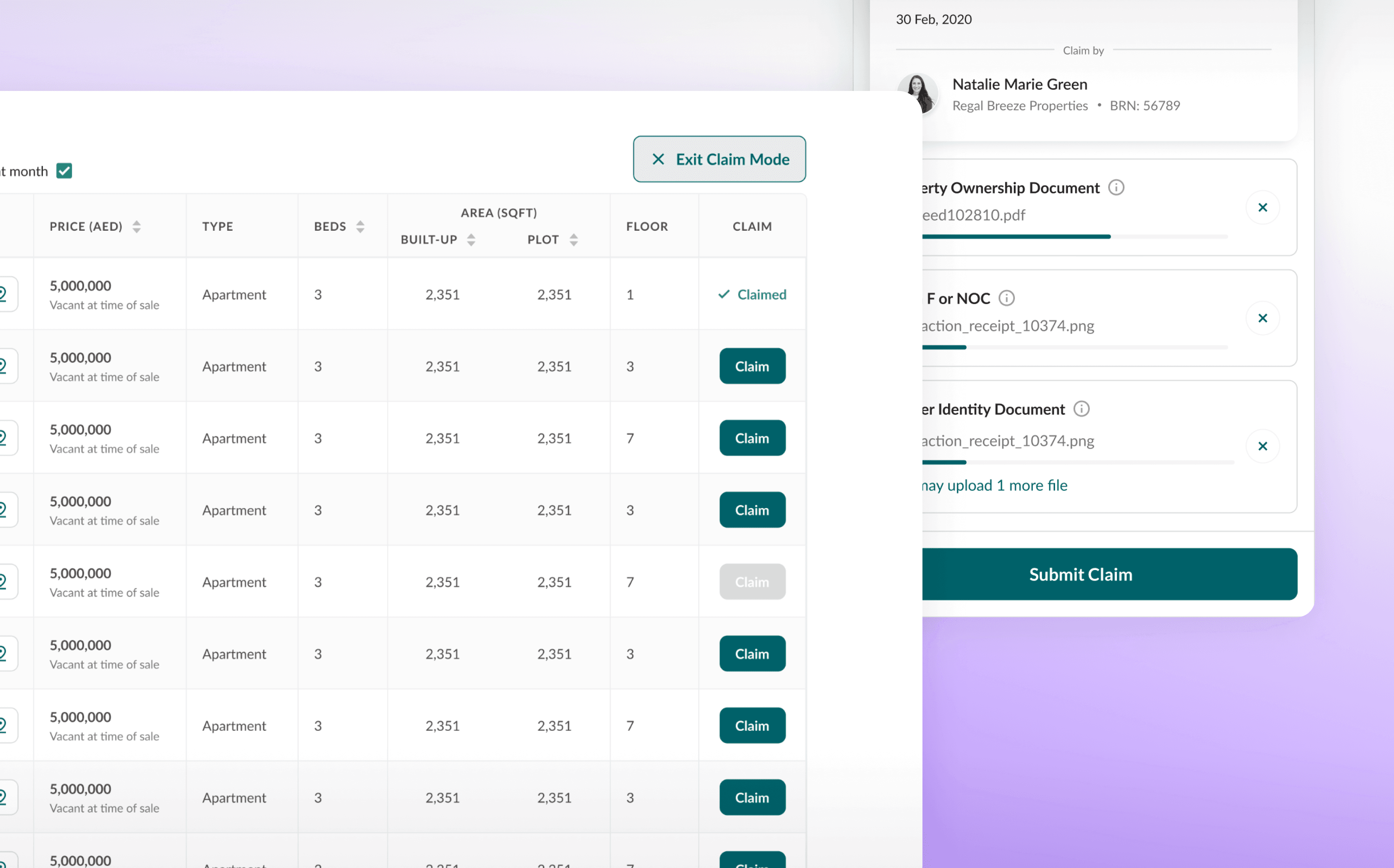The height and width of the screenshot is (868, 1394).
Task: Click the checkmark icon next to Claimed
Action: coord(723,294)
